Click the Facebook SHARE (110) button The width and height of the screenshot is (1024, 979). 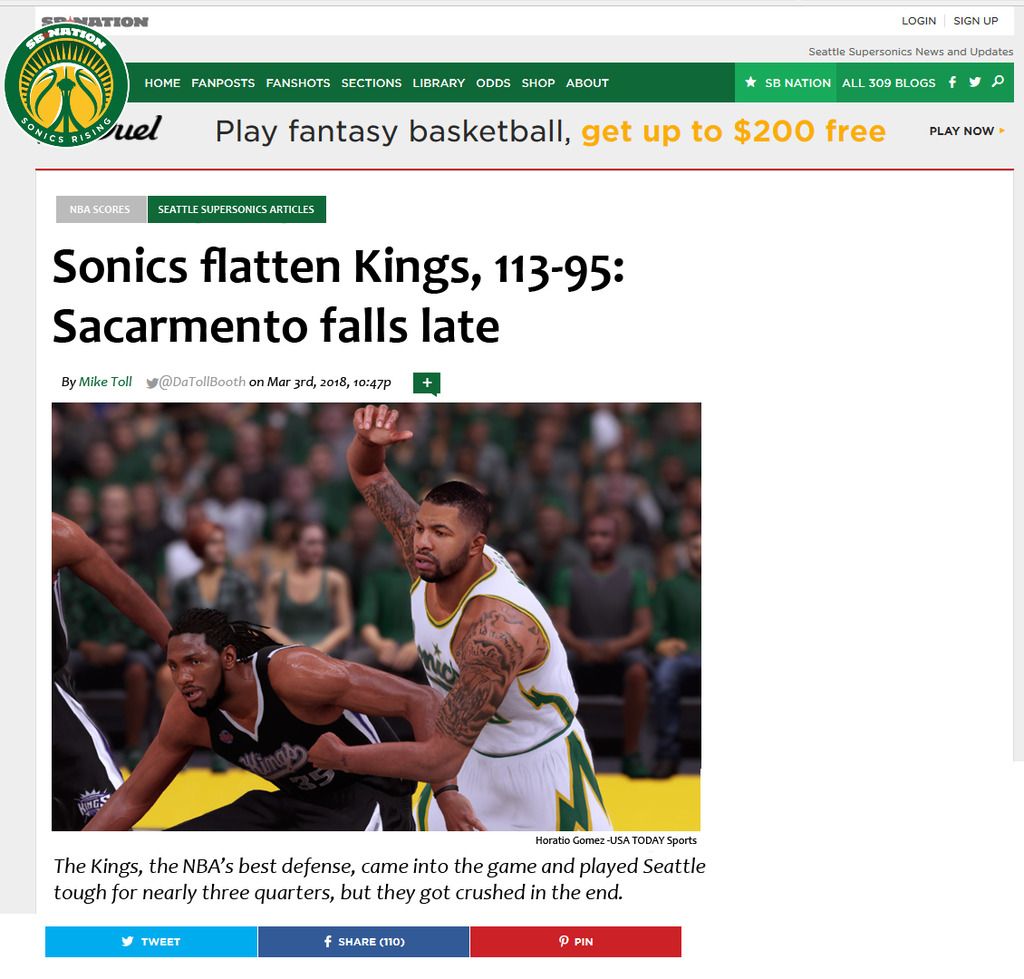point(363,941)
